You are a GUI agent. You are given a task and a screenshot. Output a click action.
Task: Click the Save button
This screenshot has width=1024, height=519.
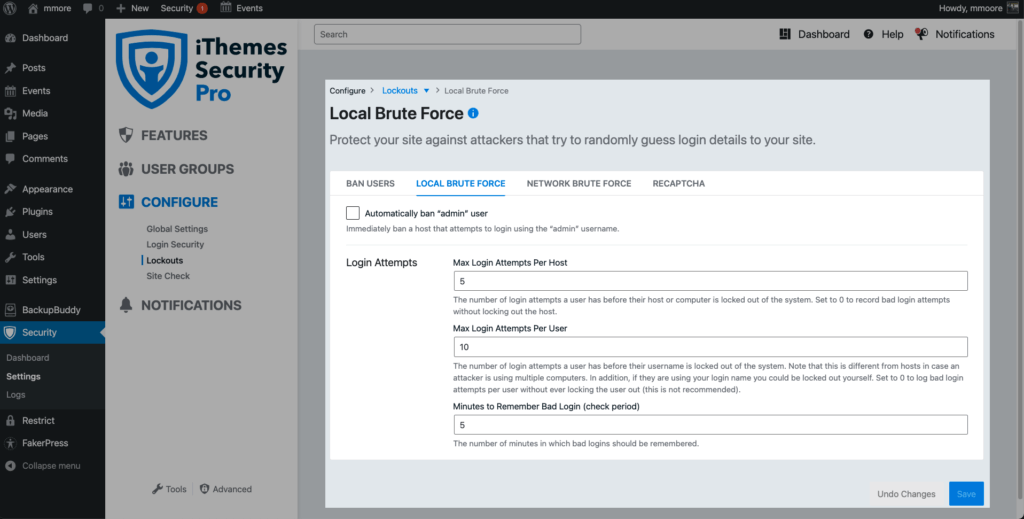tap(966, 494)
